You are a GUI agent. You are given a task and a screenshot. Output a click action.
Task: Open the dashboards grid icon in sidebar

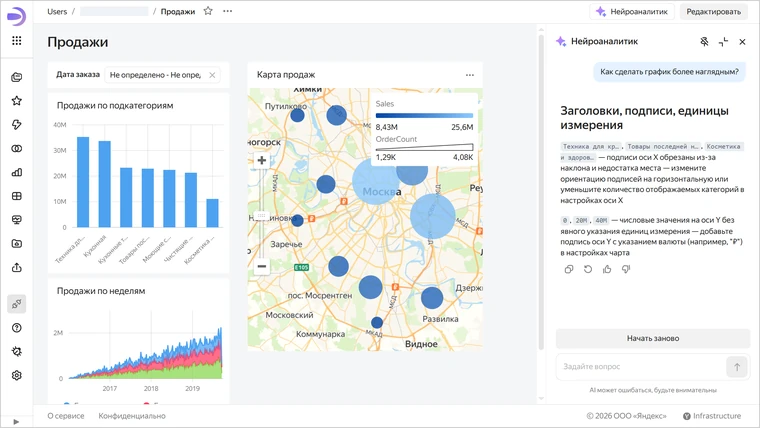(x=16, y=196)
